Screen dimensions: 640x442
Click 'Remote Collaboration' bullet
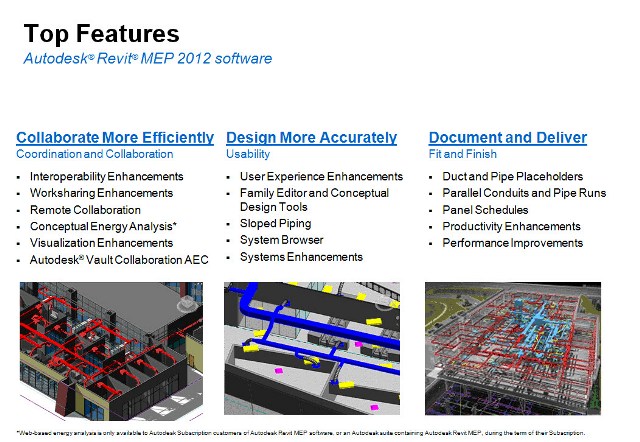pos(85,210)
